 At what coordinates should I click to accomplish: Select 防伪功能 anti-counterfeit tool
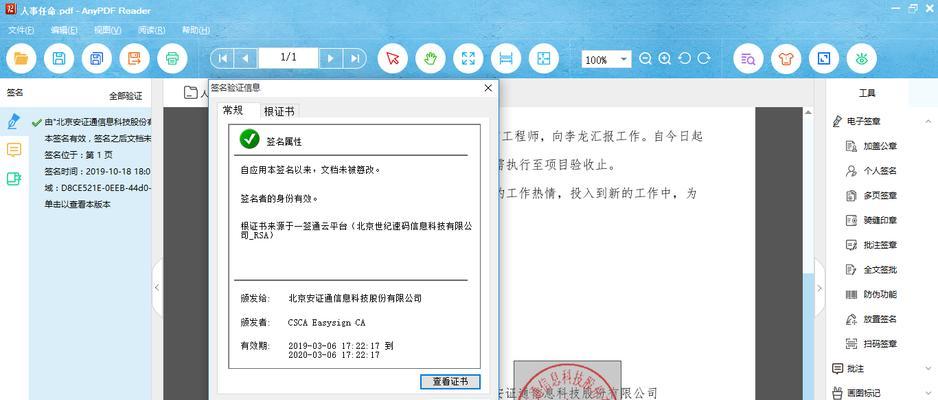[x=872, y=295]
